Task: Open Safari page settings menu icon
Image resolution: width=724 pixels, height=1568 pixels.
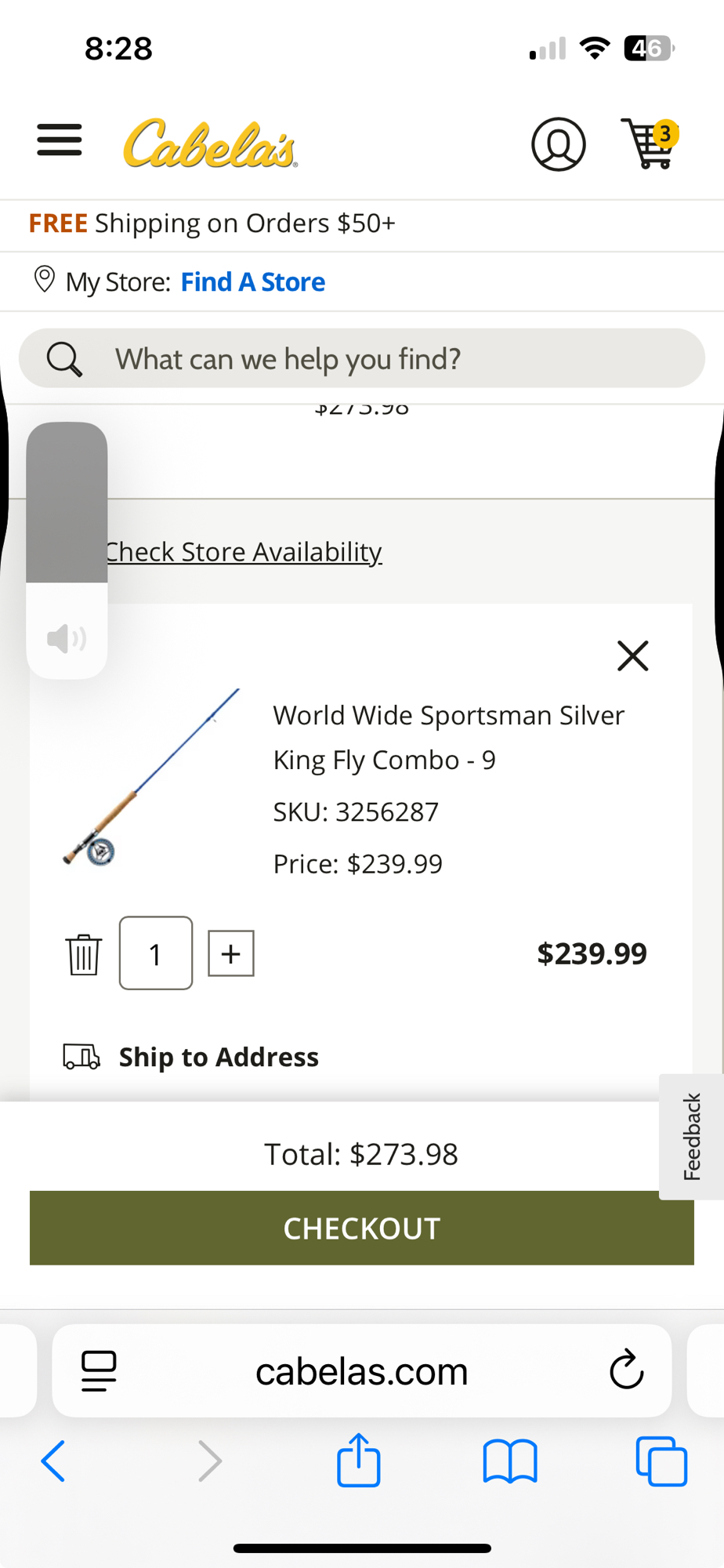Action: pos(100,1371)
